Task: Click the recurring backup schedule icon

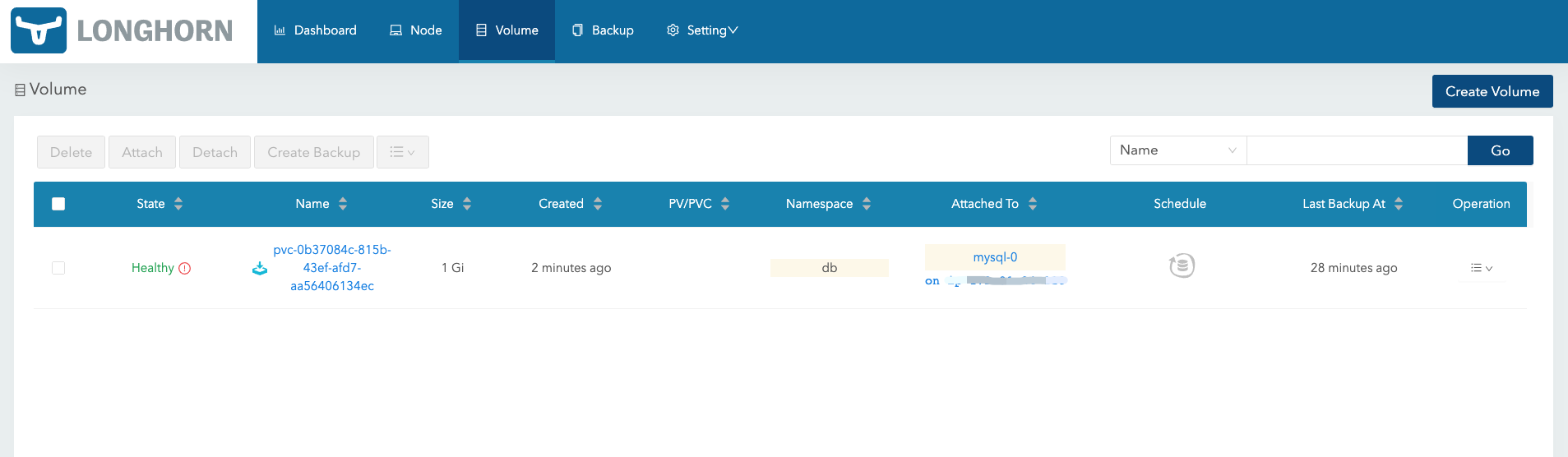Action: [1182, 265]
